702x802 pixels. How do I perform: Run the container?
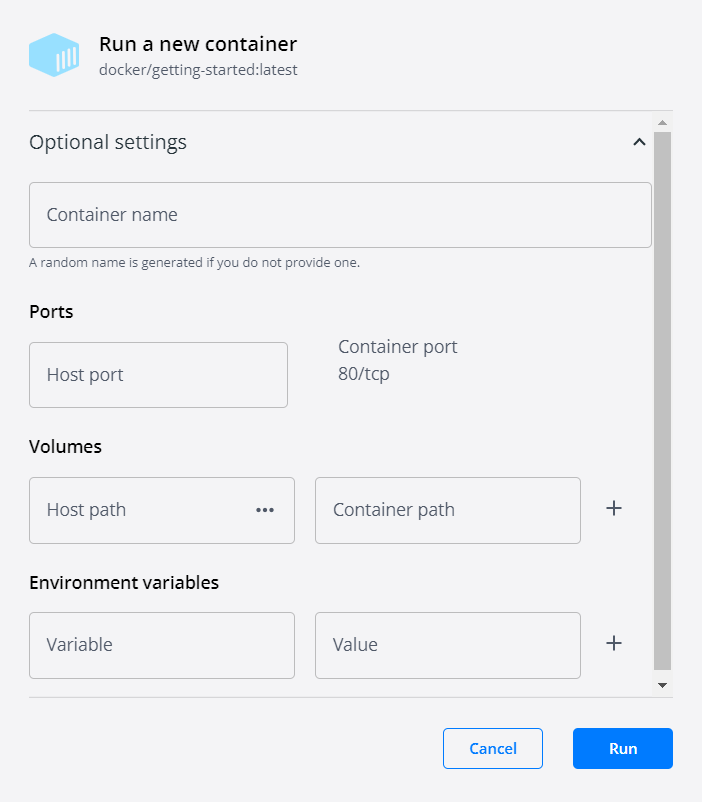pyautogui.click(x=622, y=748)
